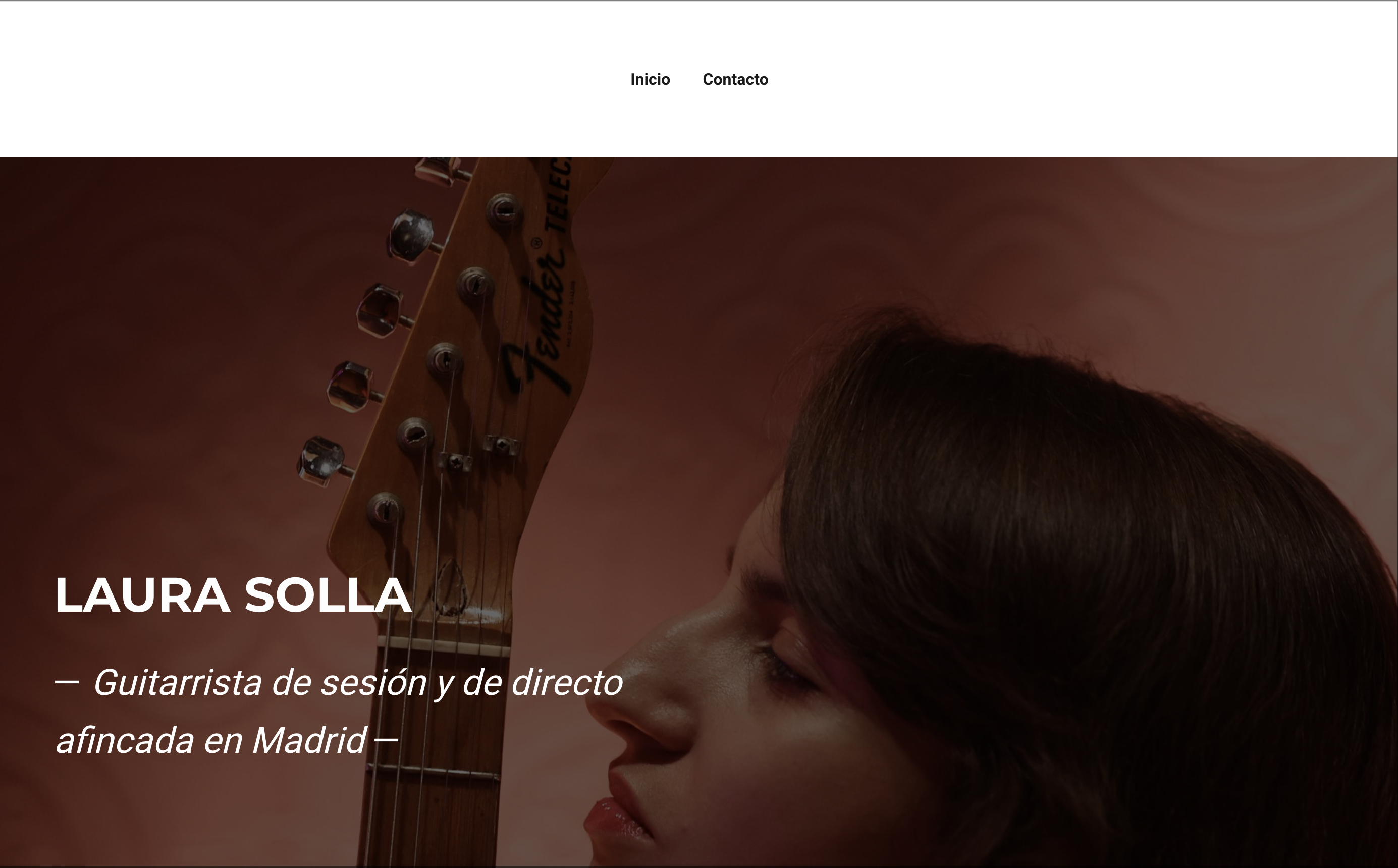1398x868 pixels.
Task: Click the 'afincada en Madrid' text line
Action: (210, 740)
